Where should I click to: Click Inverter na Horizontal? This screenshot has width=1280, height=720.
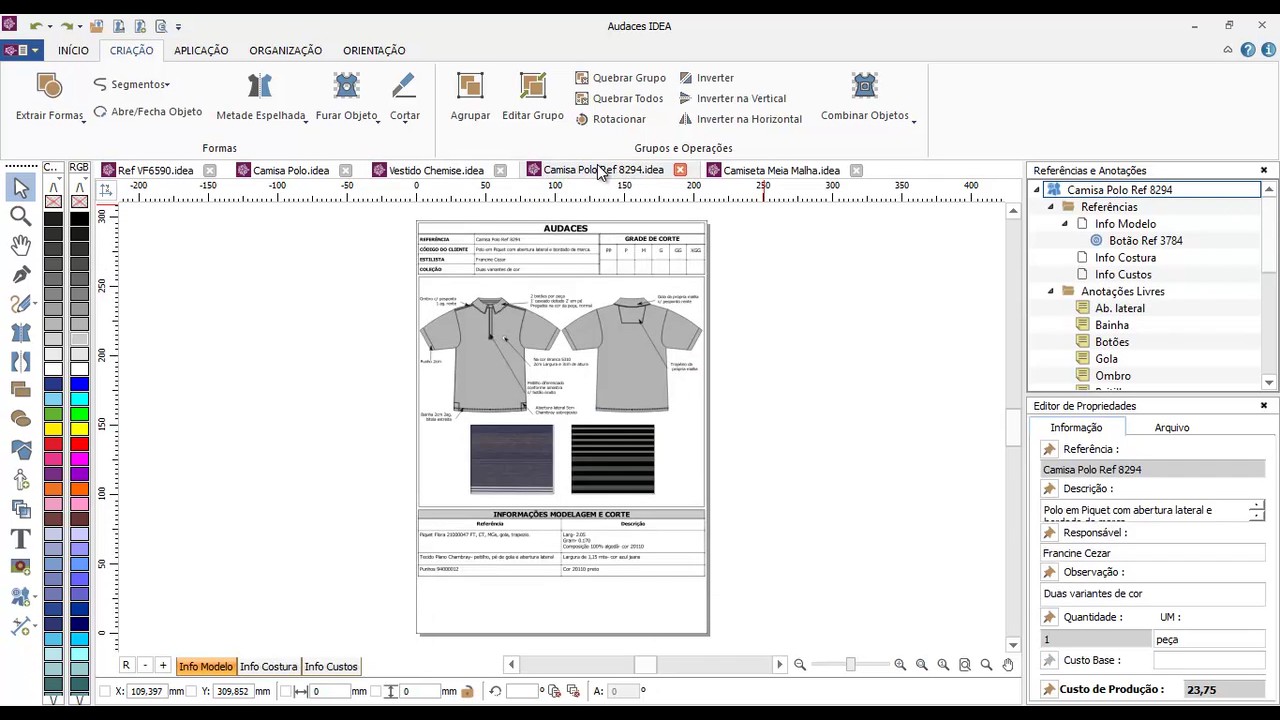[x=740, y=119]
